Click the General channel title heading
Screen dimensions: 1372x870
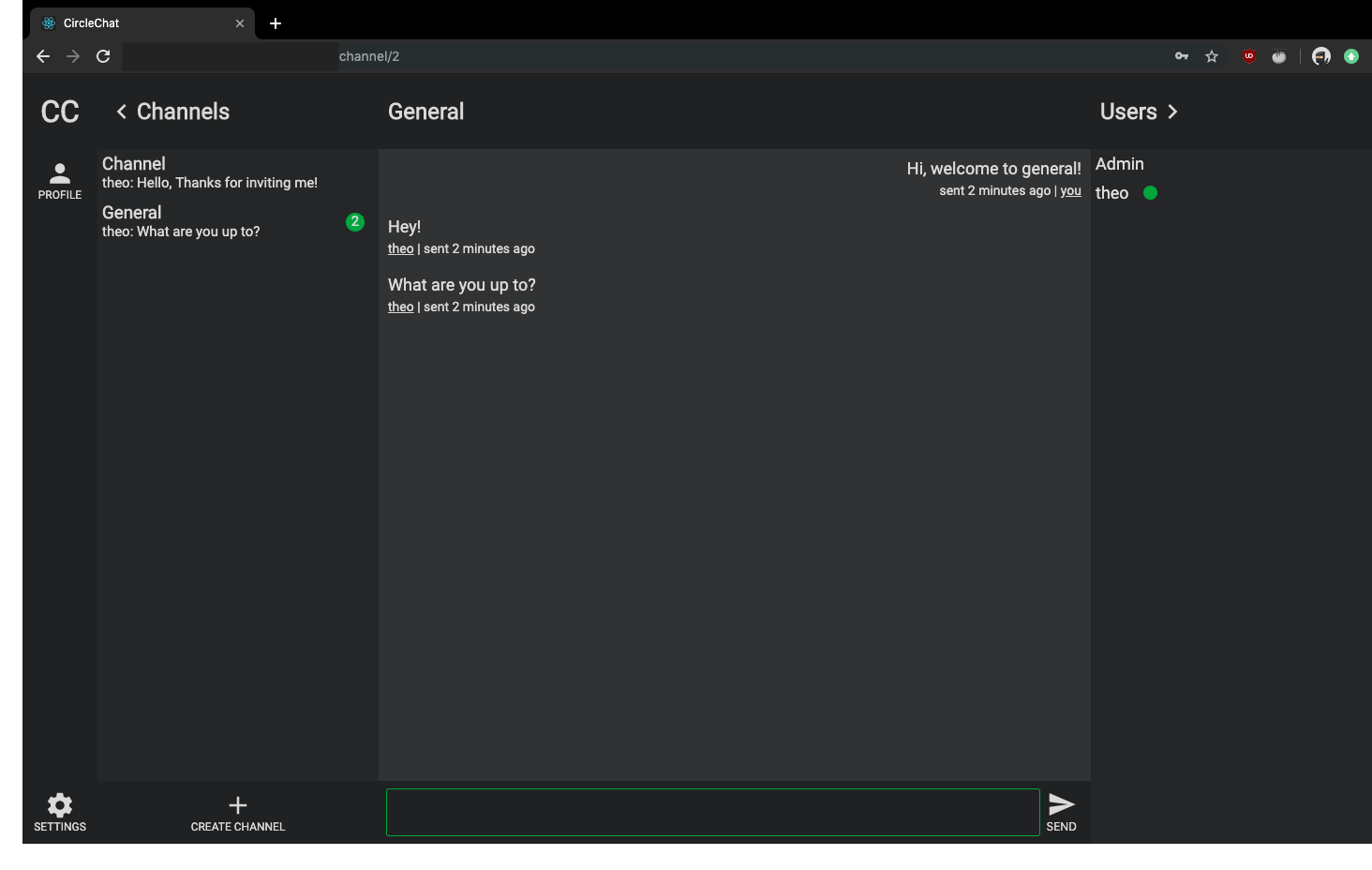[426, 112]
